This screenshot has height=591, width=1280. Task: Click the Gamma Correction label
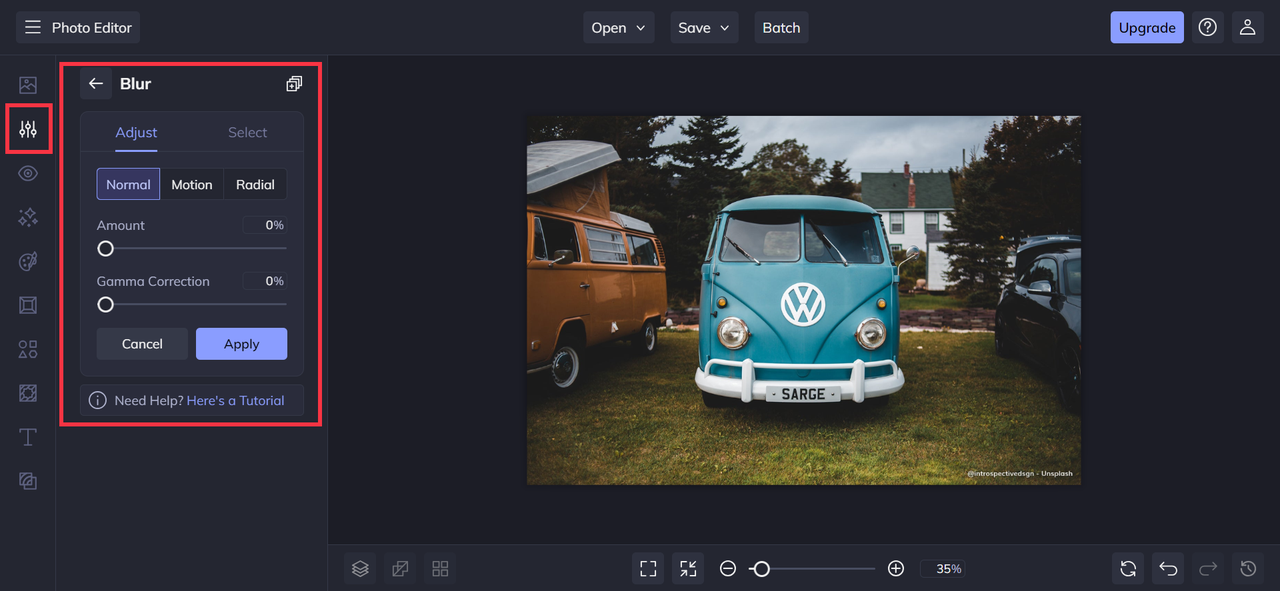tap(153, 282)
